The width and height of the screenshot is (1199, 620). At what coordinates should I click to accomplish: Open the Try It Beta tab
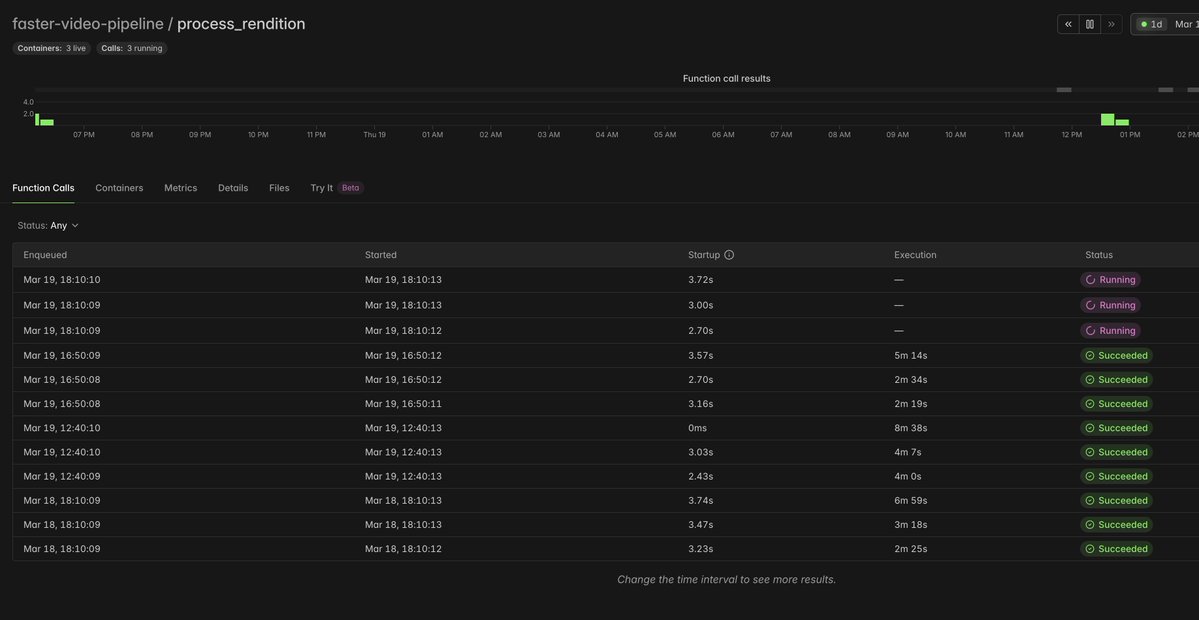point(336,188)
